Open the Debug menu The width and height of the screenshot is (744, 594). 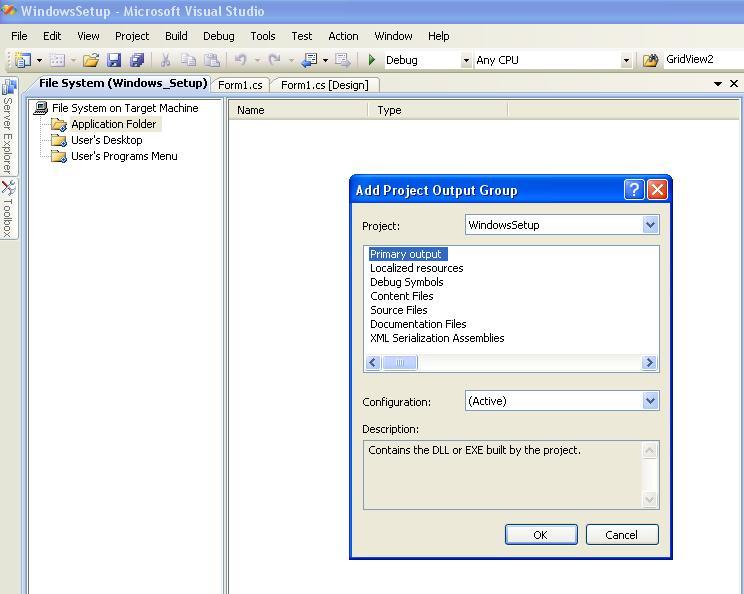(x=219, y=36)
